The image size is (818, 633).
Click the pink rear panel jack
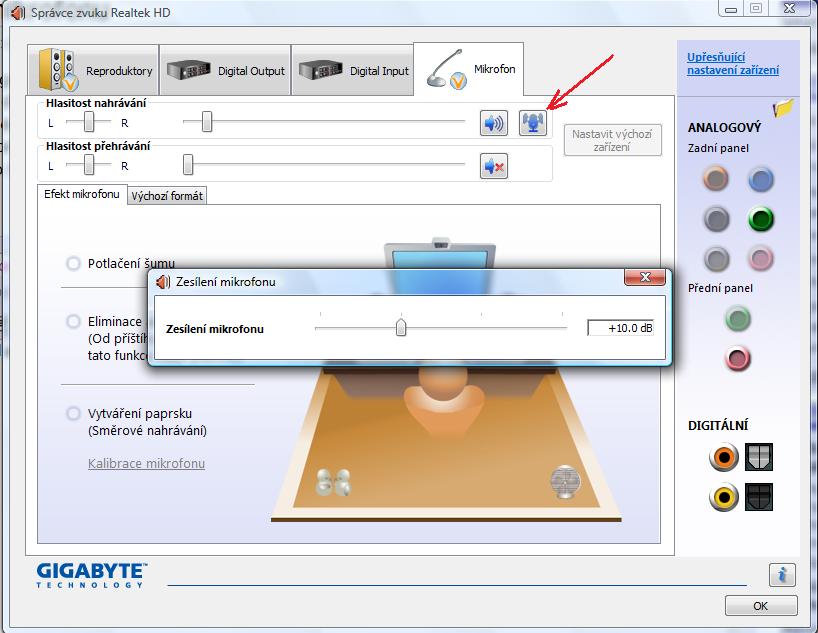(x=761, y=258)
